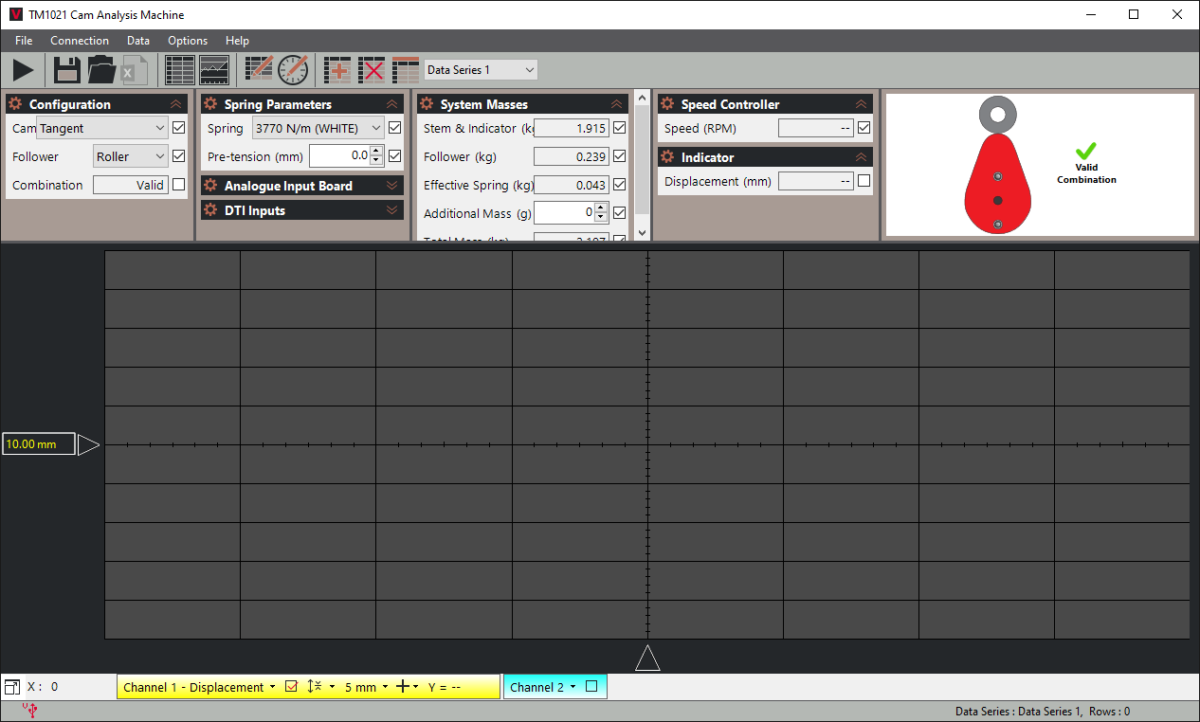Delete the current data series
Viewport: 1200px width, 722px height.
click(371, 70)
